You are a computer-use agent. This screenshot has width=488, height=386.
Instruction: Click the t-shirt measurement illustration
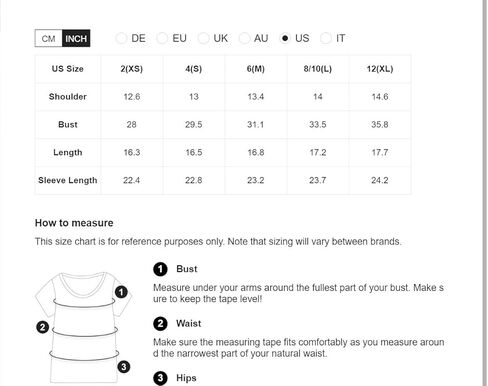83,327
